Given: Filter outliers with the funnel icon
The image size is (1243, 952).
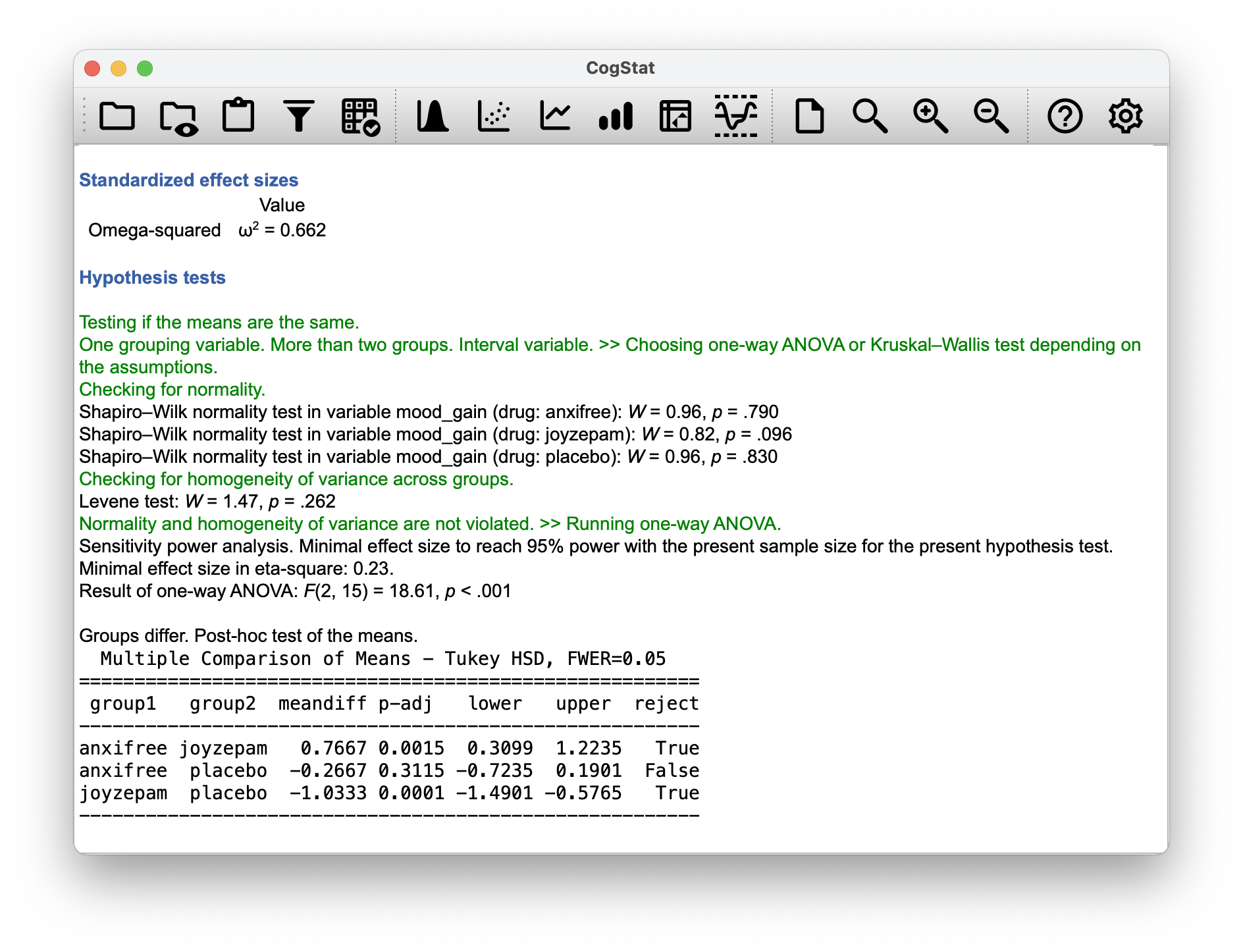Looking at the screenshot, I should coord(298,116).
